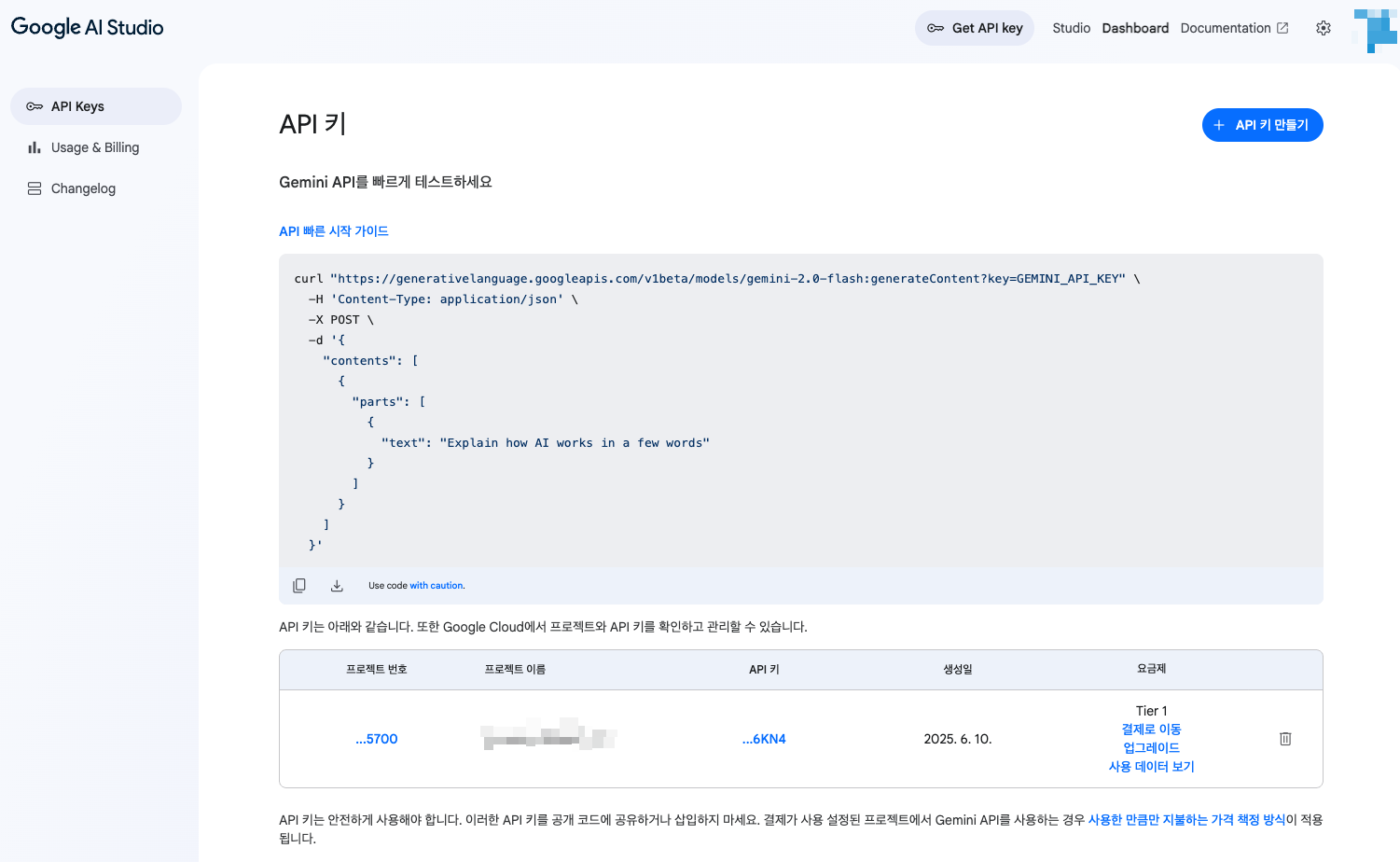
Task: Click the key icon beside API Keys
Action: pyautogui.click(x=35, y=106)
